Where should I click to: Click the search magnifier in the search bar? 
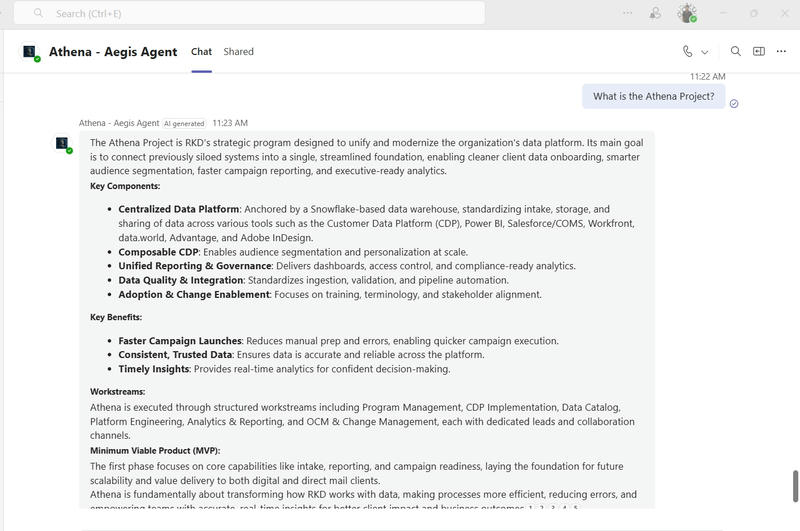(38, 13)
